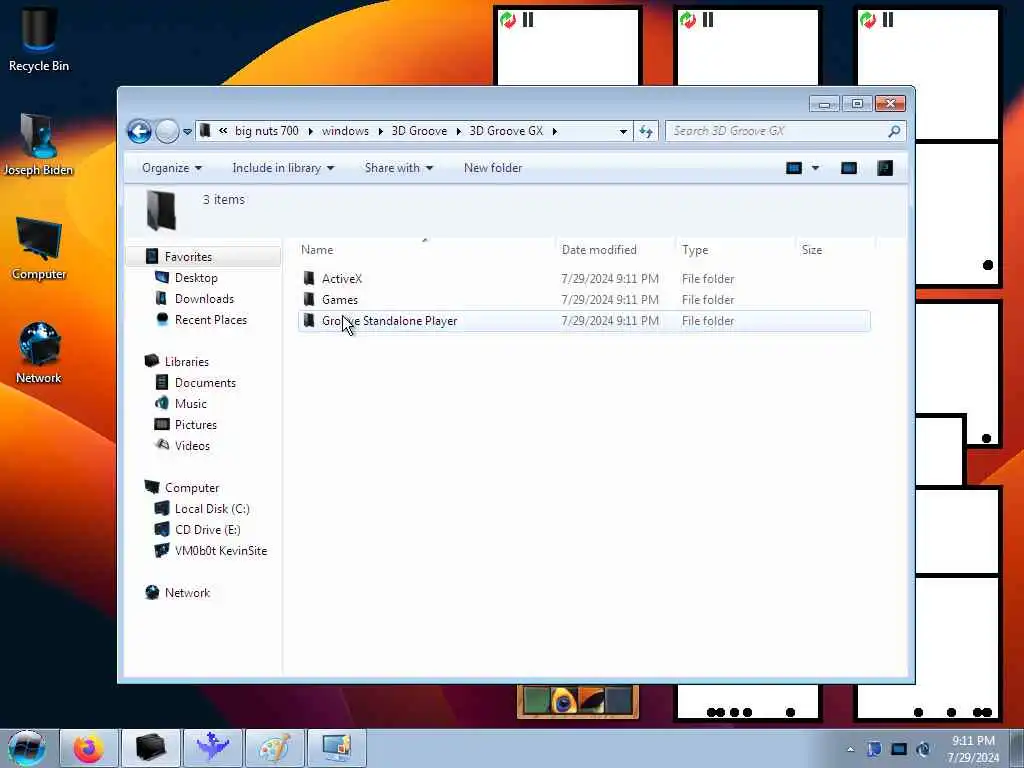The height and width of the screenshot is (768, 1024).
Task: Open the Organize menu
Action: tap(172, 168)
